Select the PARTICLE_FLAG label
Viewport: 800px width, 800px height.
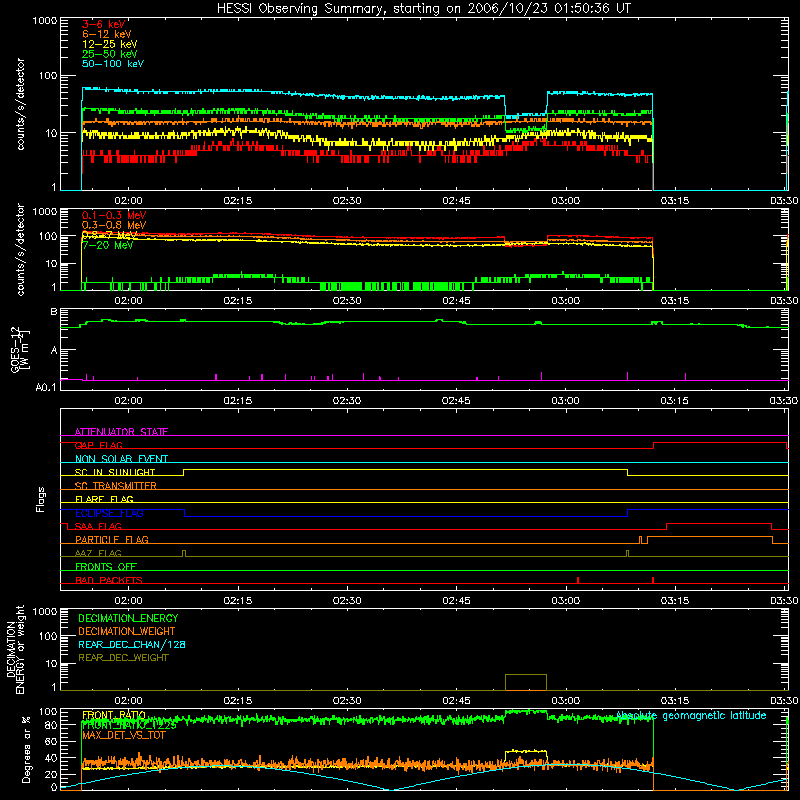(112, 540)
